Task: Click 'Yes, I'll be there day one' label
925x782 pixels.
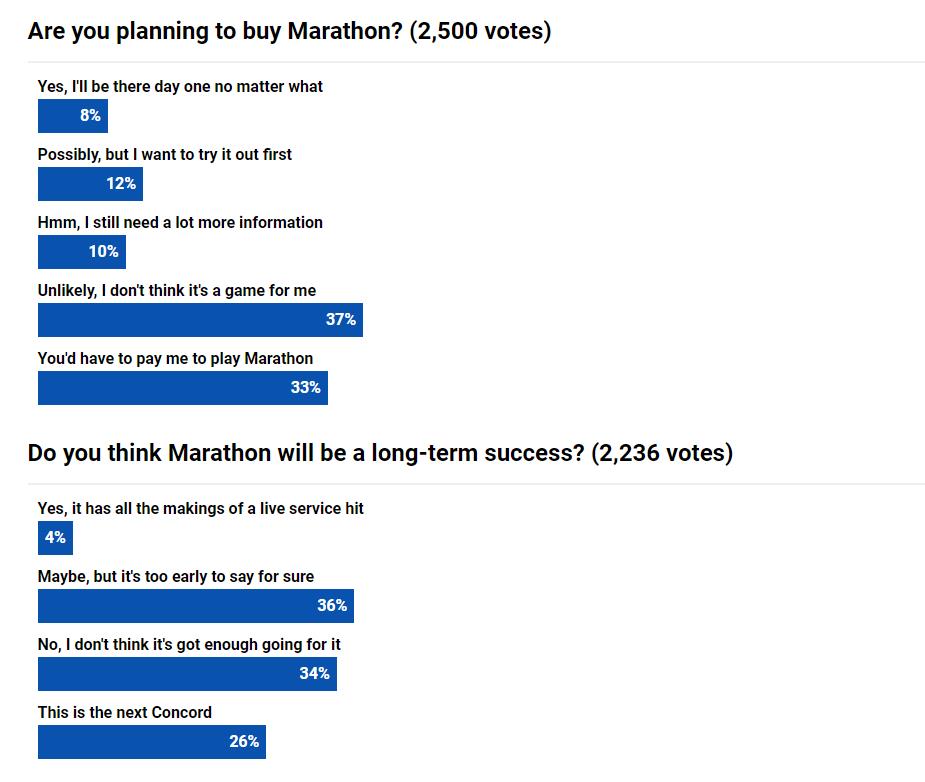Action: click(x=180, y=87)
